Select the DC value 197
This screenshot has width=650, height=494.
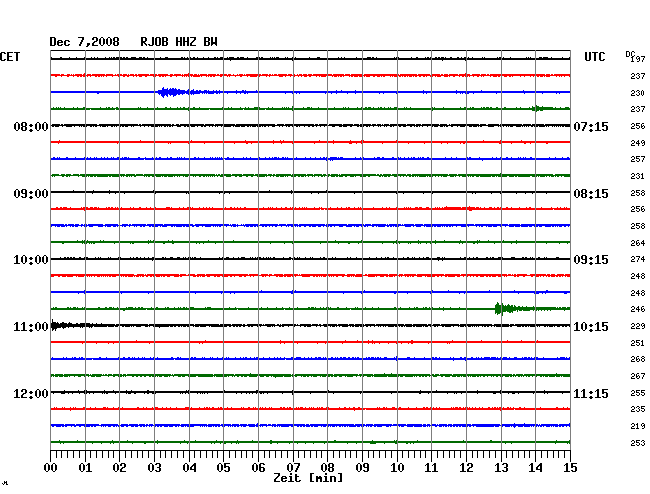(638, 59)
